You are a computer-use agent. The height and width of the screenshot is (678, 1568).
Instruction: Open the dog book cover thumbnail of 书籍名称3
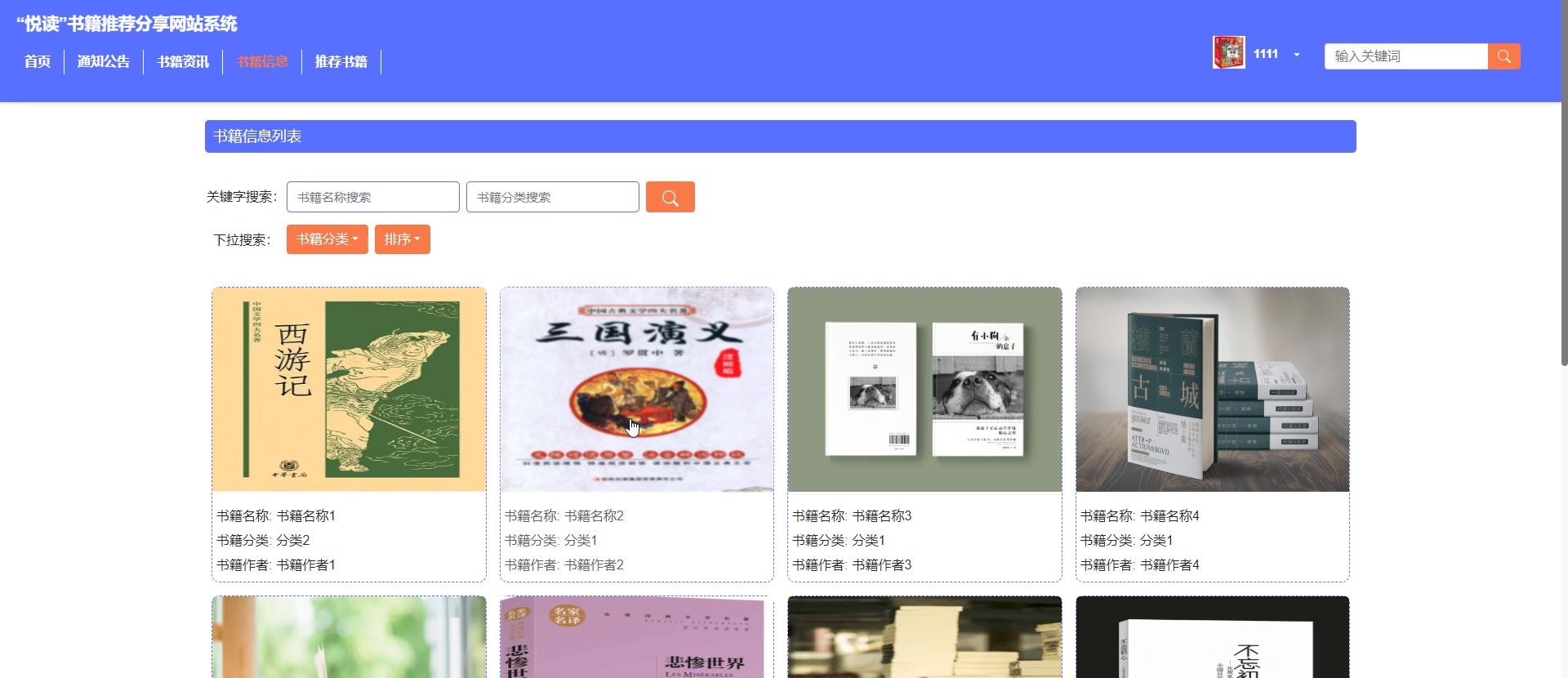(x=924, y=390)
